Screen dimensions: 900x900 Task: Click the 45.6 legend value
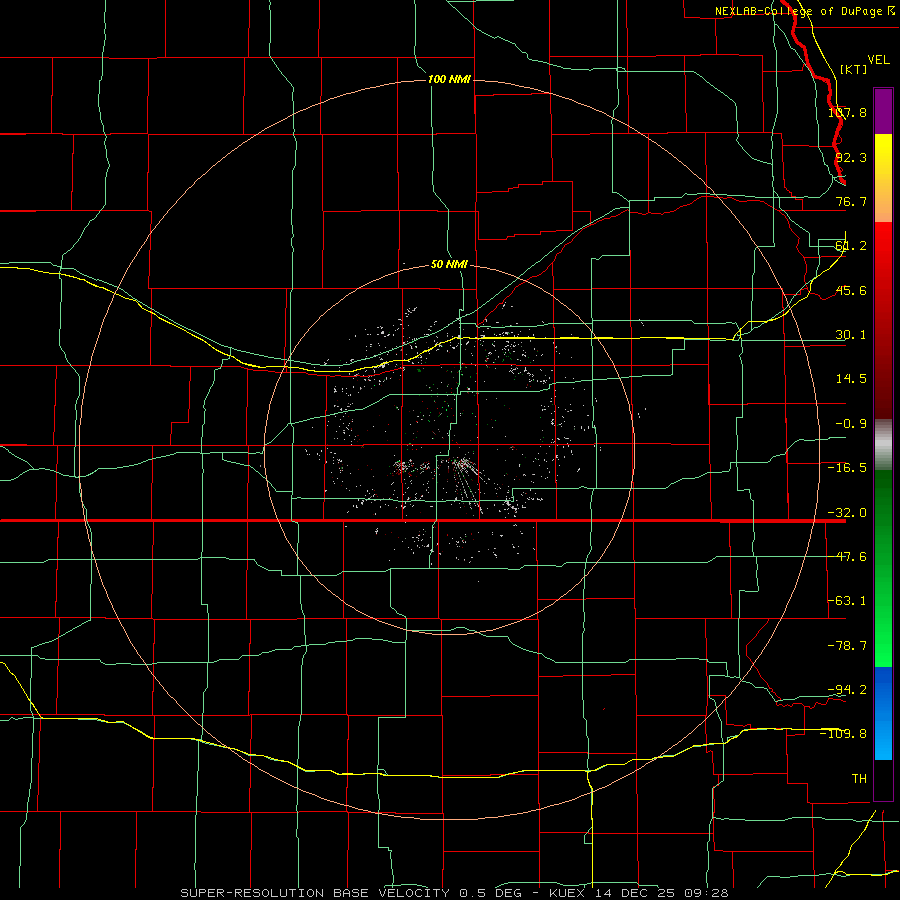pos(851,290)
